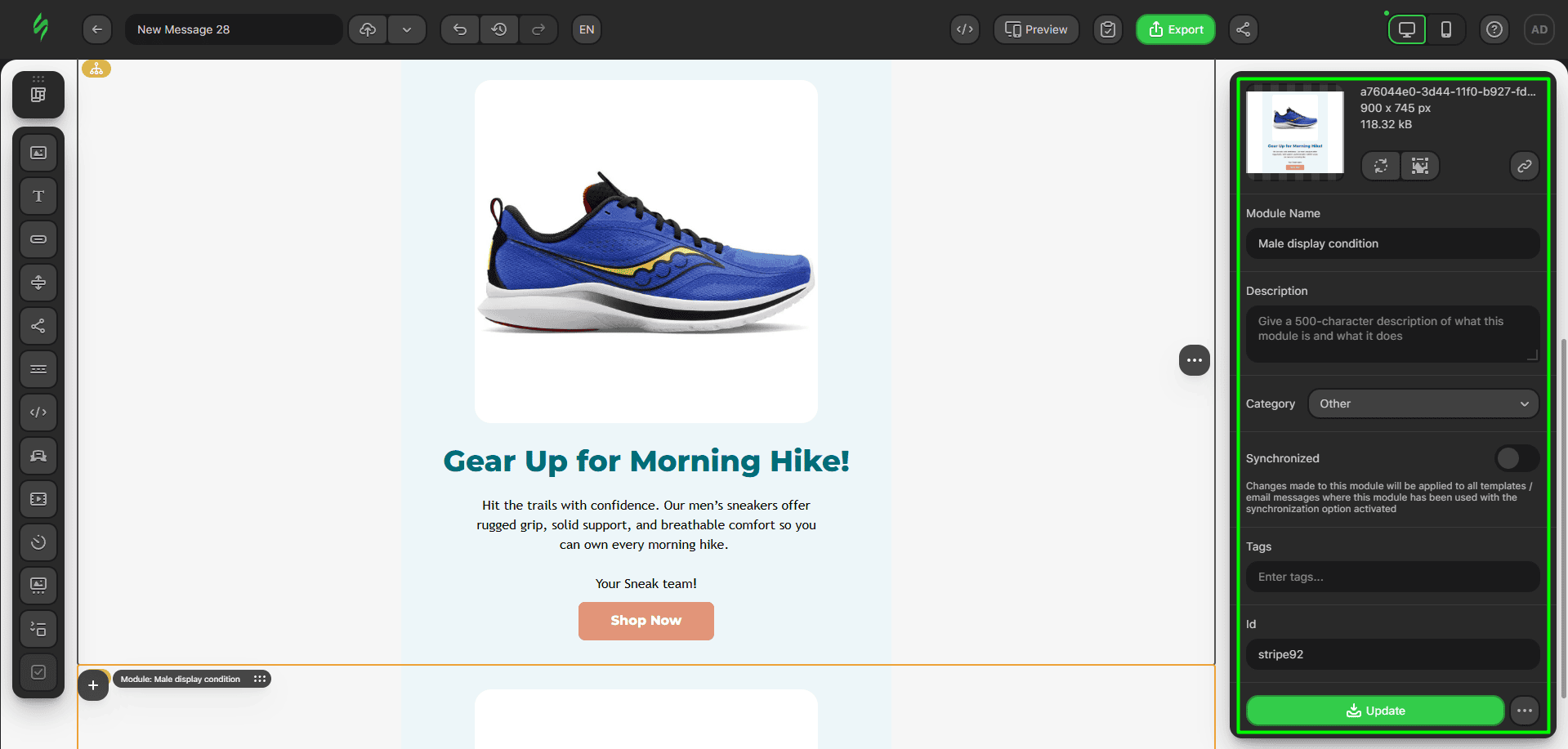Select the Text block tool
Screen dimensions: 1568x749
click(38, 196)
